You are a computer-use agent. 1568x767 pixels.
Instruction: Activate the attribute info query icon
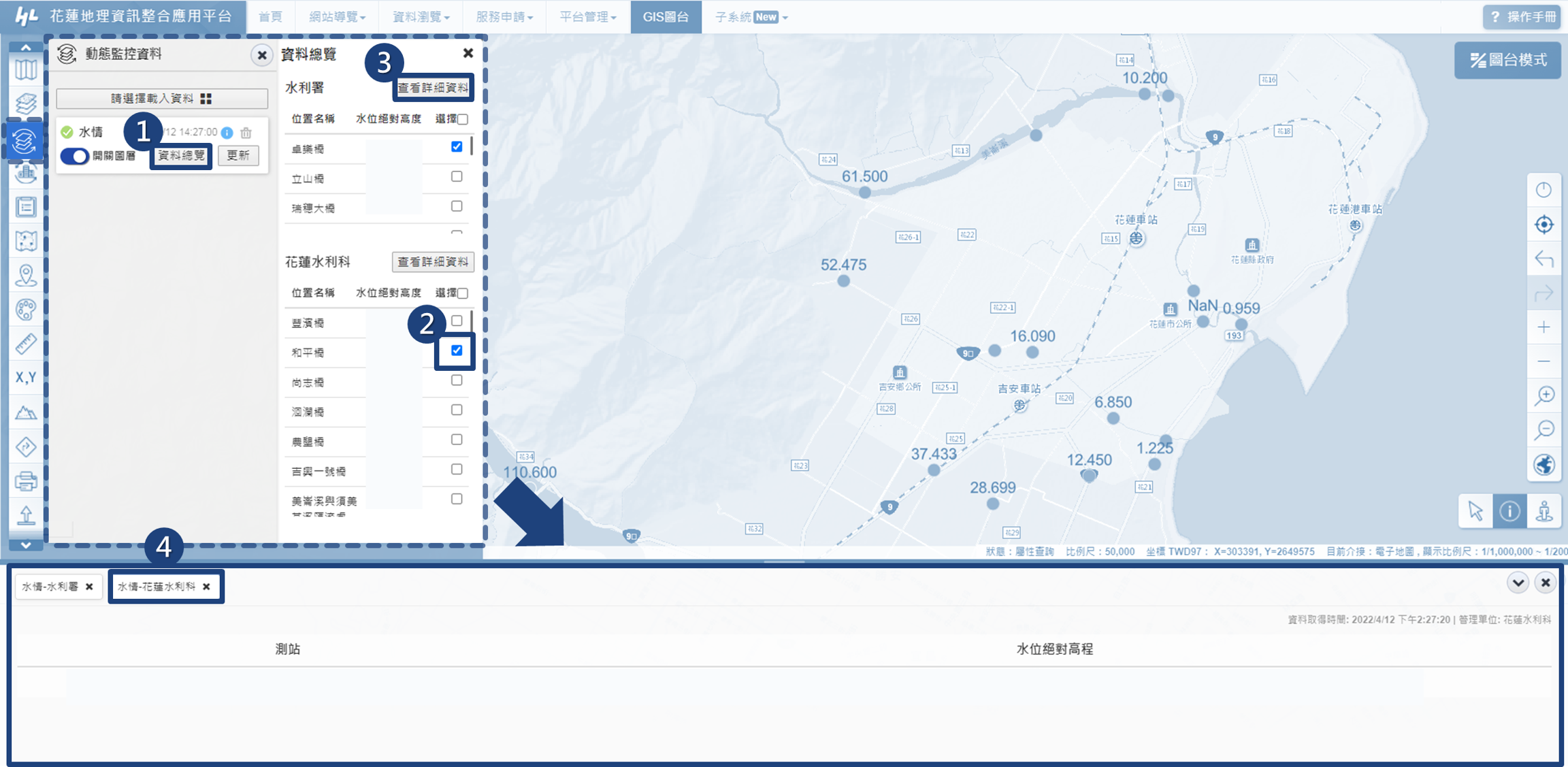(x=1509, y=511)
